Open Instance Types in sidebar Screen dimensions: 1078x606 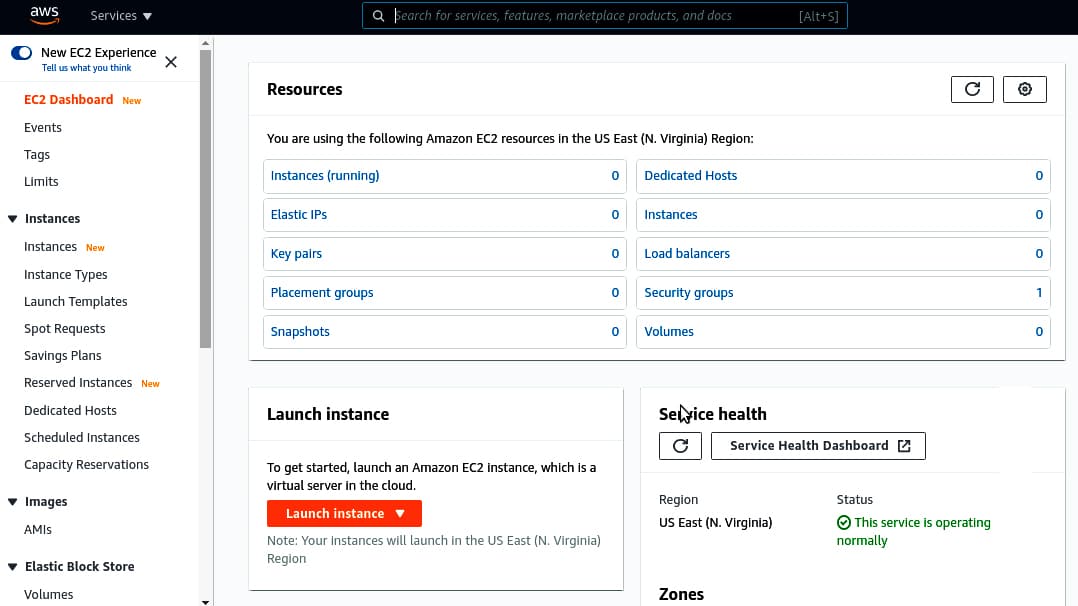coord(66,274)
